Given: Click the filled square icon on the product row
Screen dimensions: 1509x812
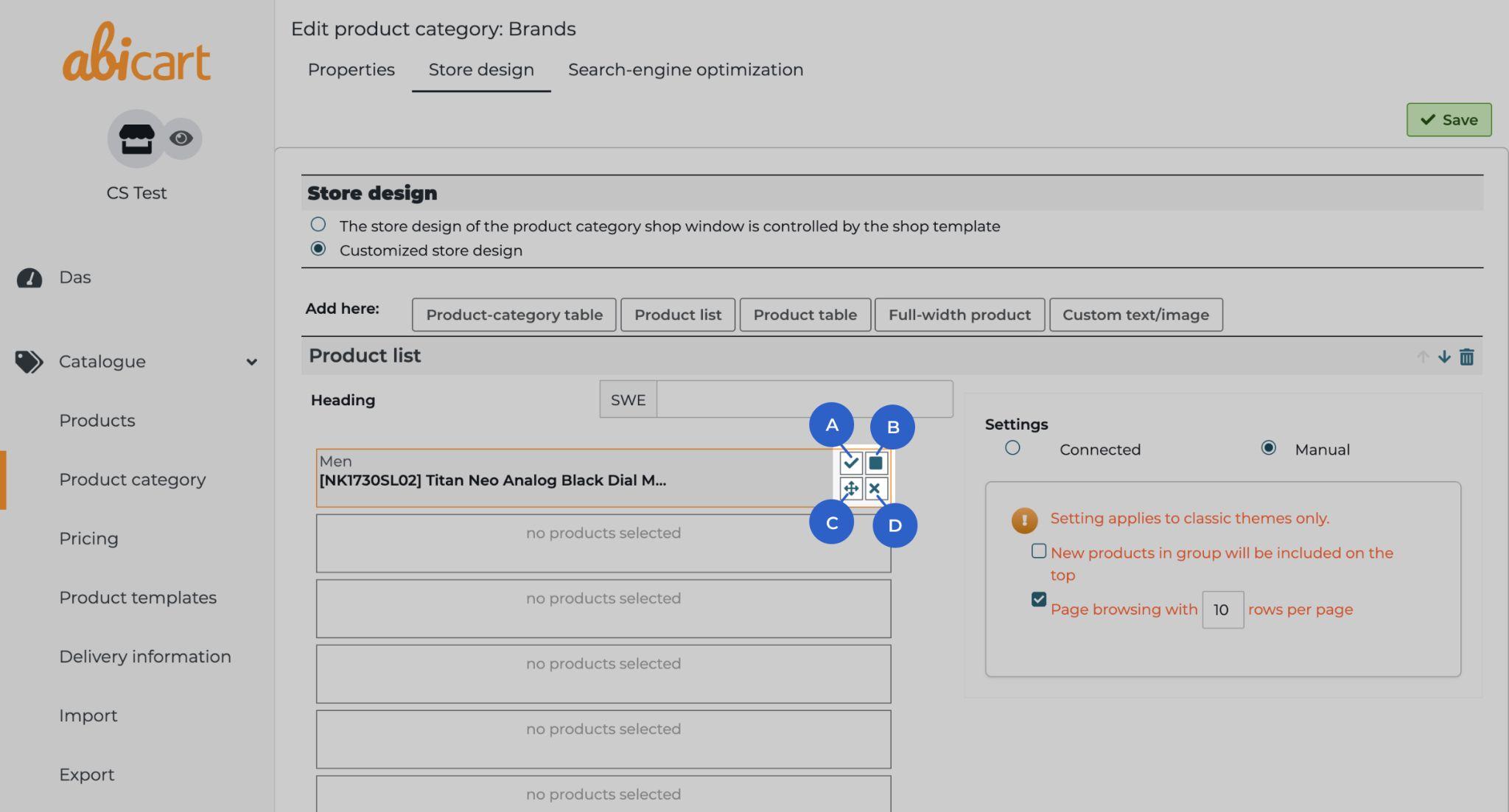Looking at the screenshot, I should (x=875, y=463).
